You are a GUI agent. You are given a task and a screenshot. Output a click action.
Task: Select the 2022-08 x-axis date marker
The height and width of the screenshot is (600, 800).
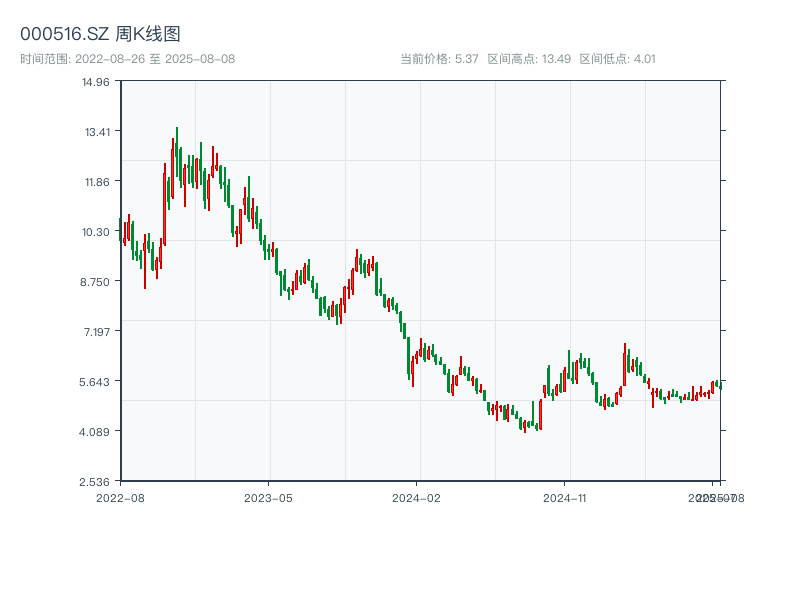coord(120,497)
